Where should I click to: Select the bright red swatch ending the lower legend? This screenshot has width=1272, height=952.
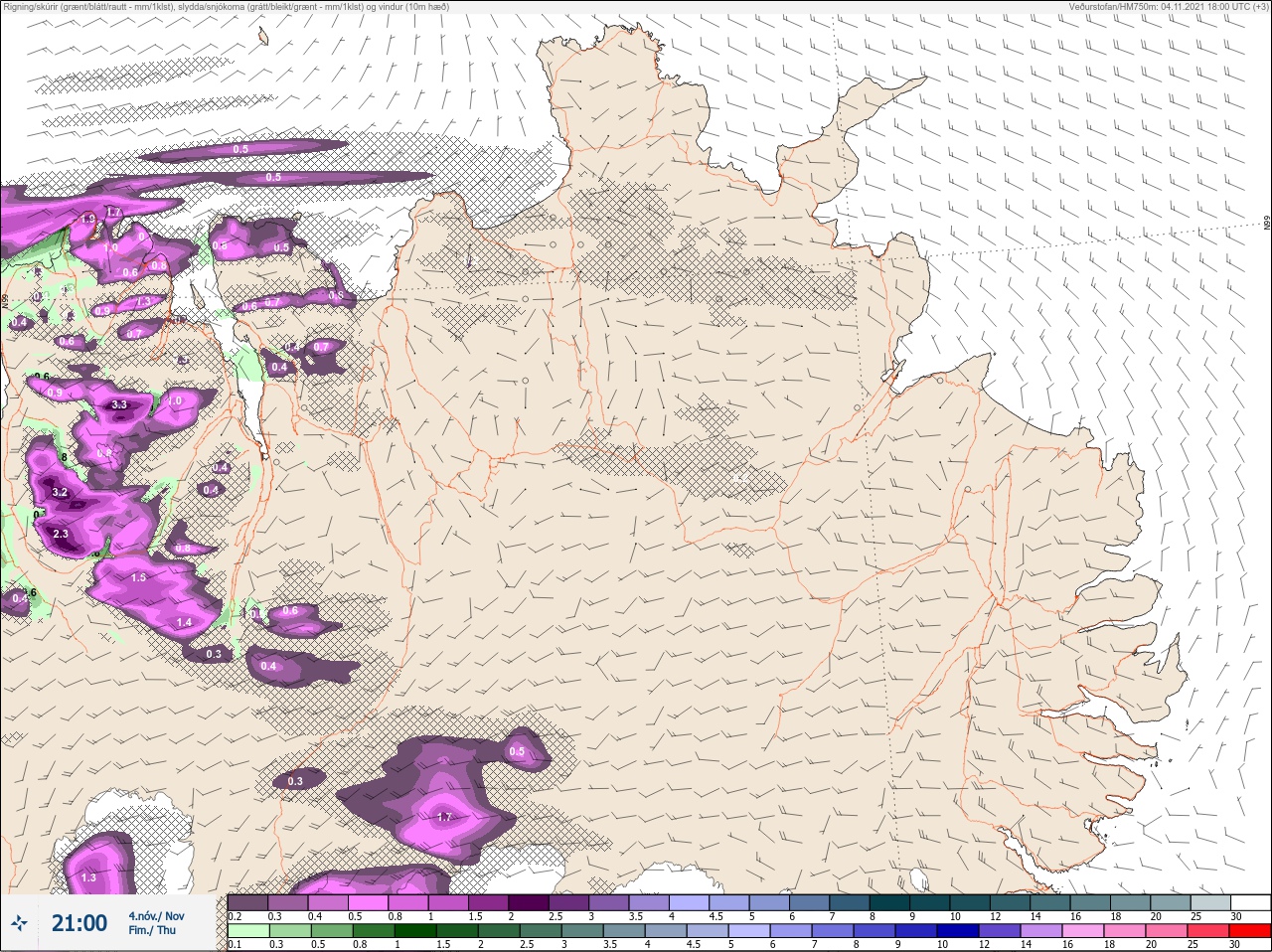[1249, 930]
